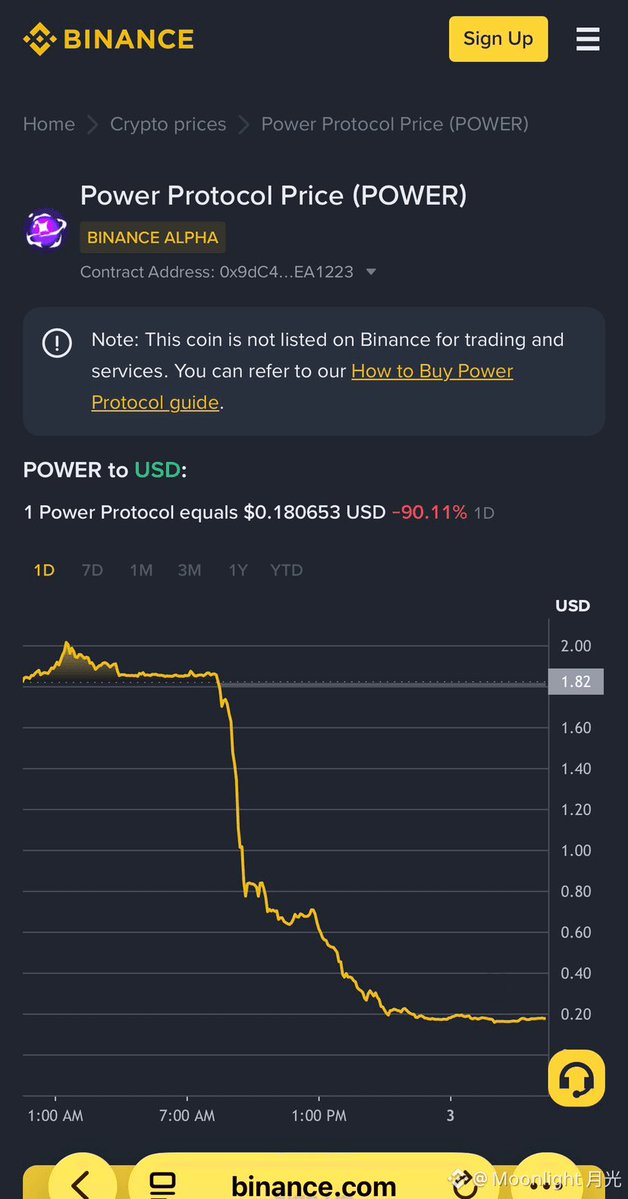Open the How to Buy Power Protocol guide
The width and height of the screenshot is (628, 1199).
point(432,371)
